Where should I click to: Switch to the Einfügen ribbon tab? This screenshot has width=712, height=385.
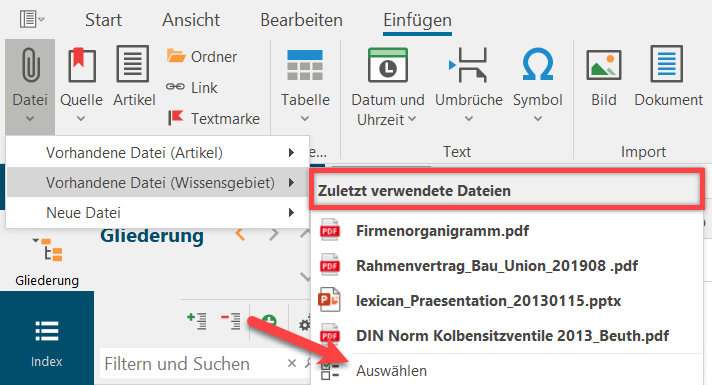click(417, 21)
